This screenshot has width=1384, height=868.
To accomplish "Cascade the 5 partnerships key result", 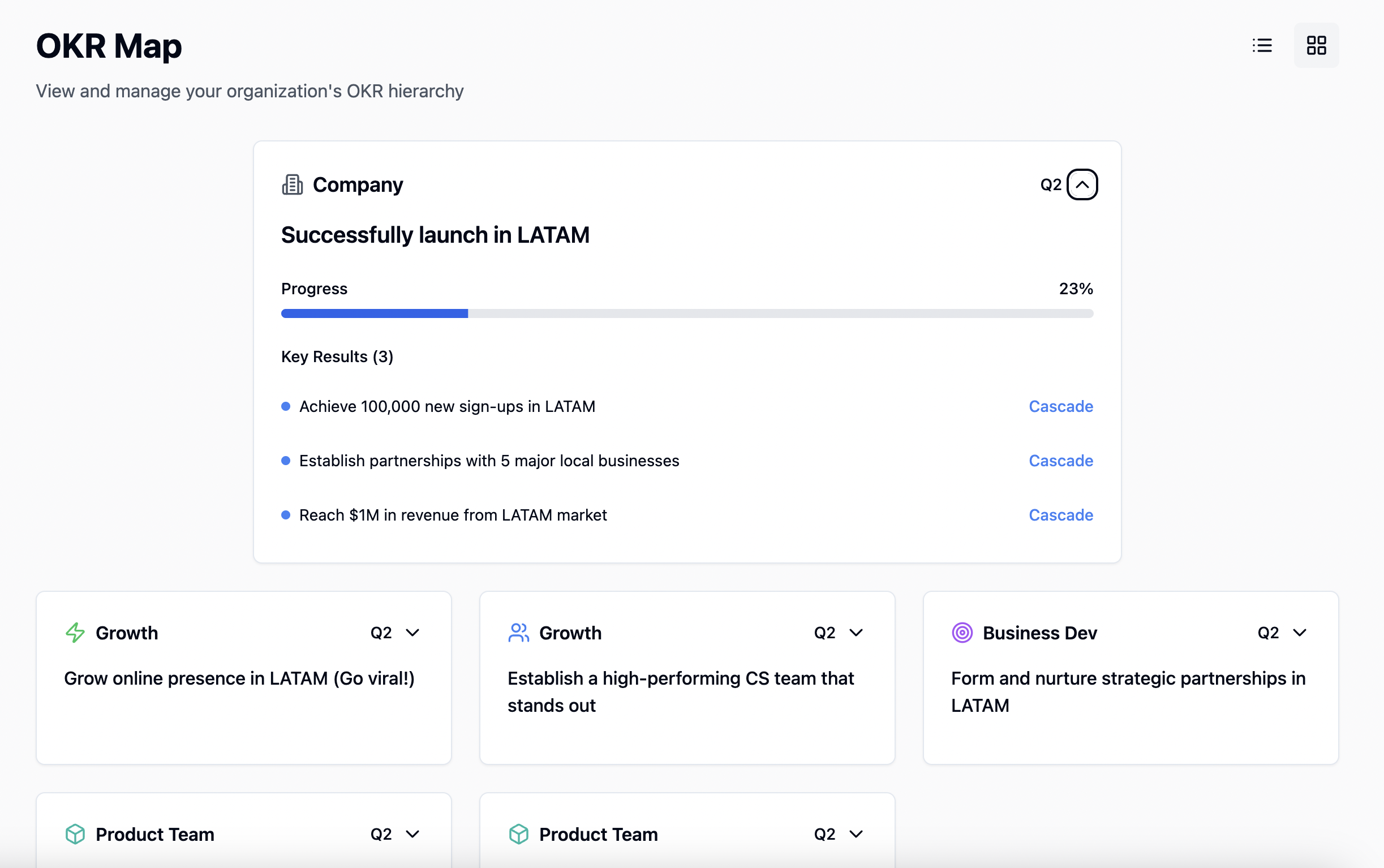I will [x=1060, y=461].
